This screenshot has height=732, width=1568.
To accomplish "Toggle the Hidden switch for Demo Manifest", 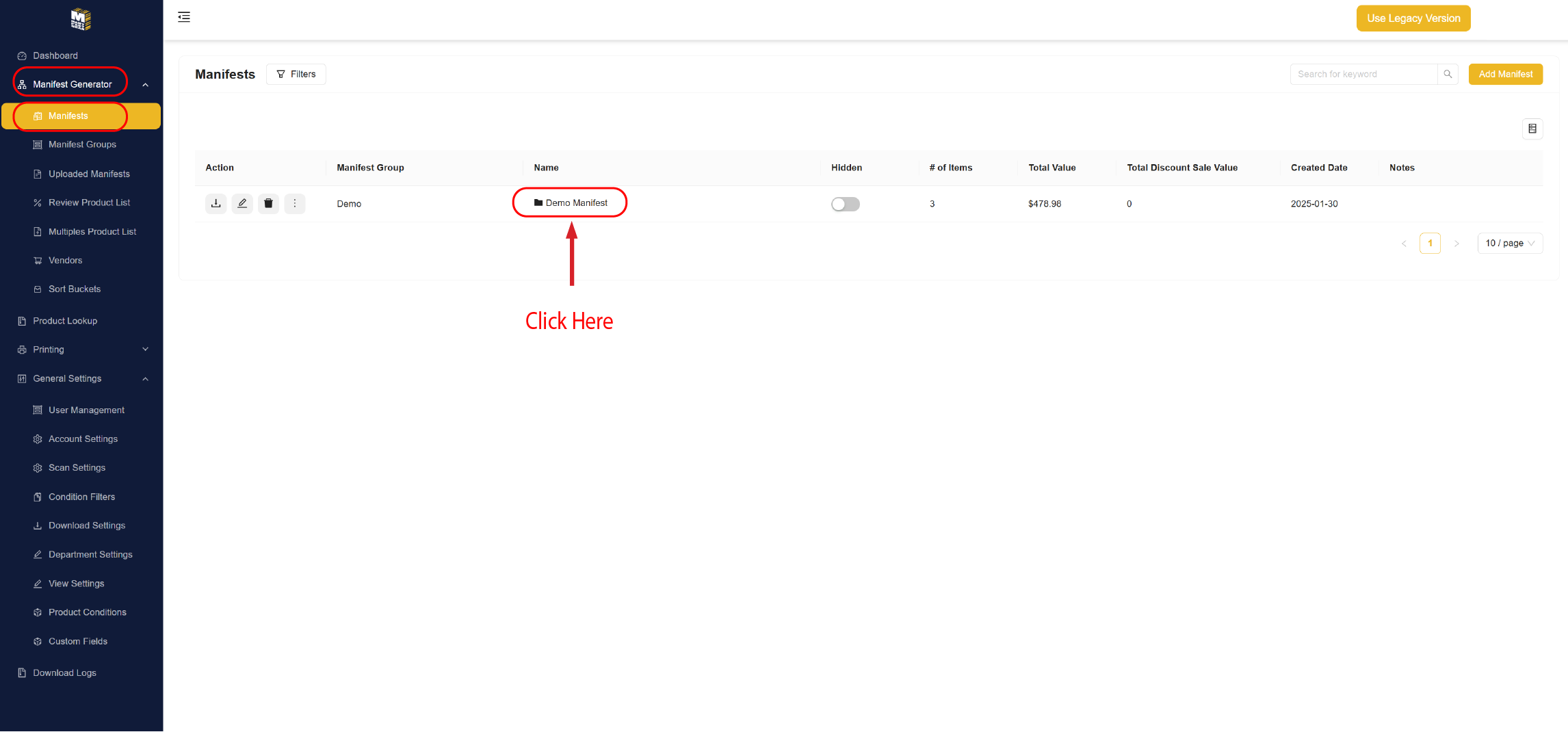I will pyautogui.click(x=845, y=205).
